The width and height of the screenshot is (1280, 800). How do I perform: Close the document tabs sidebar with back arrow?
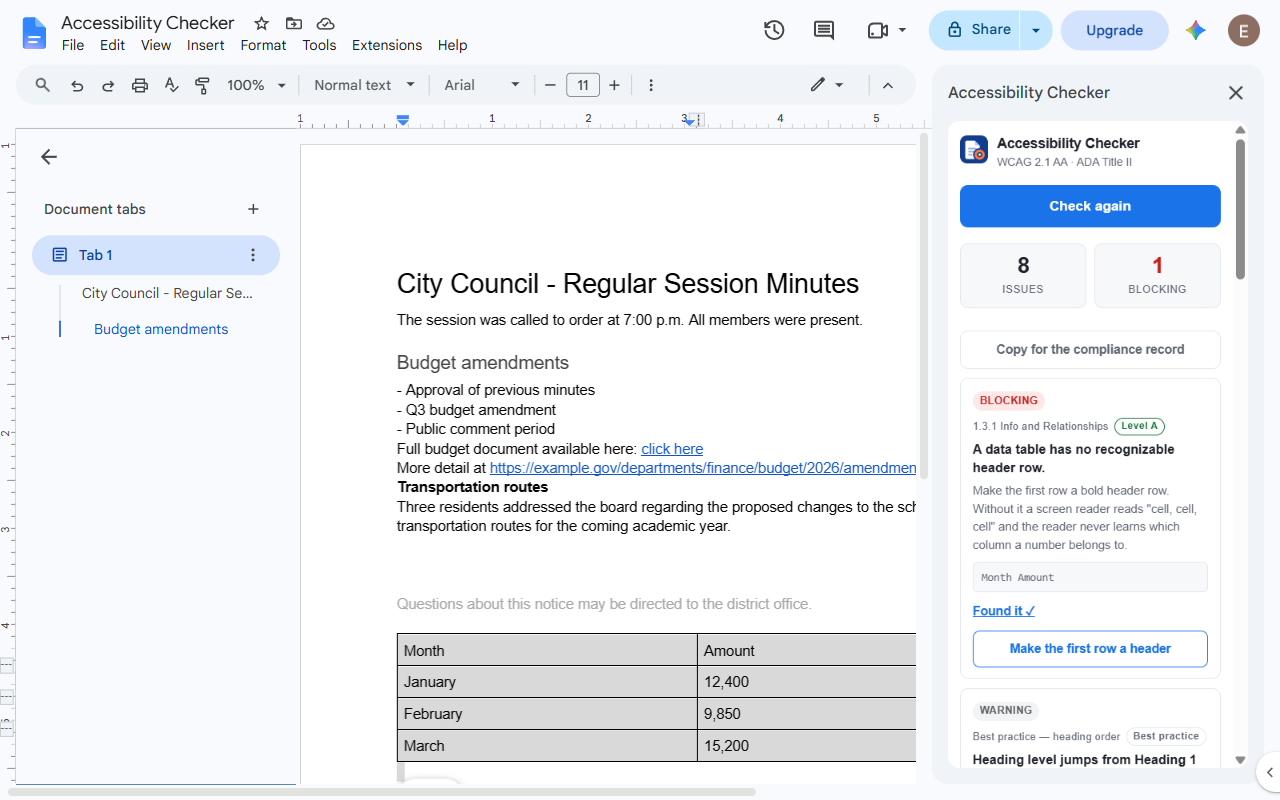pyautogui.click(x=49, y=157)
